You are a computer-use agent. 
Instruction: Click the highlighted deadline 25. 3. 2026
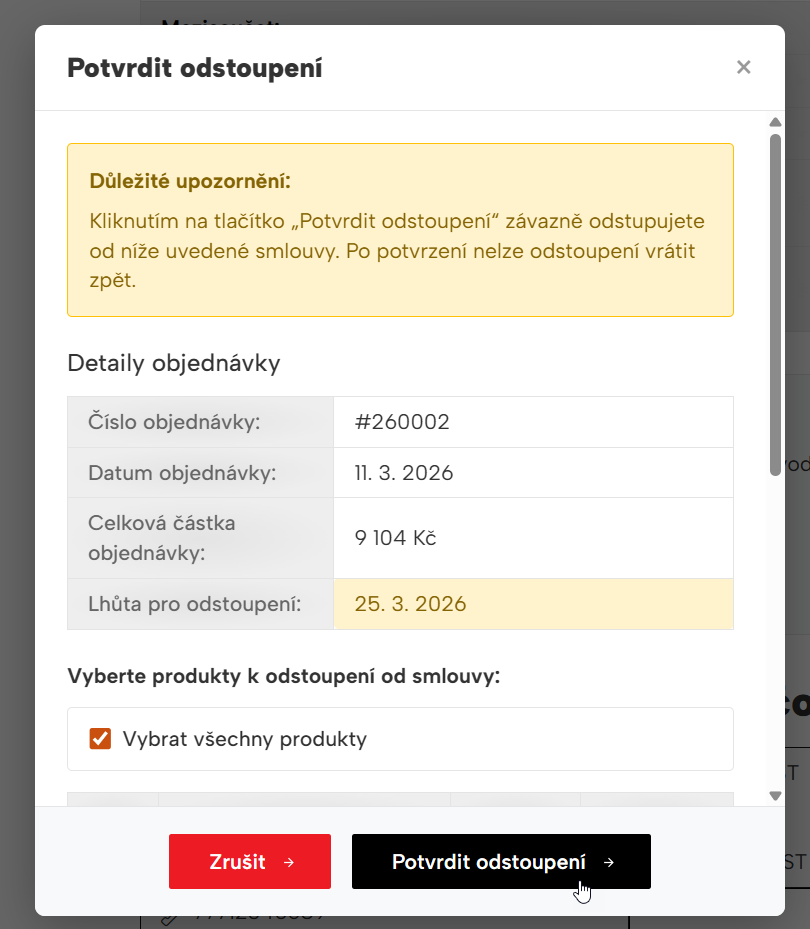coord(410,604)
